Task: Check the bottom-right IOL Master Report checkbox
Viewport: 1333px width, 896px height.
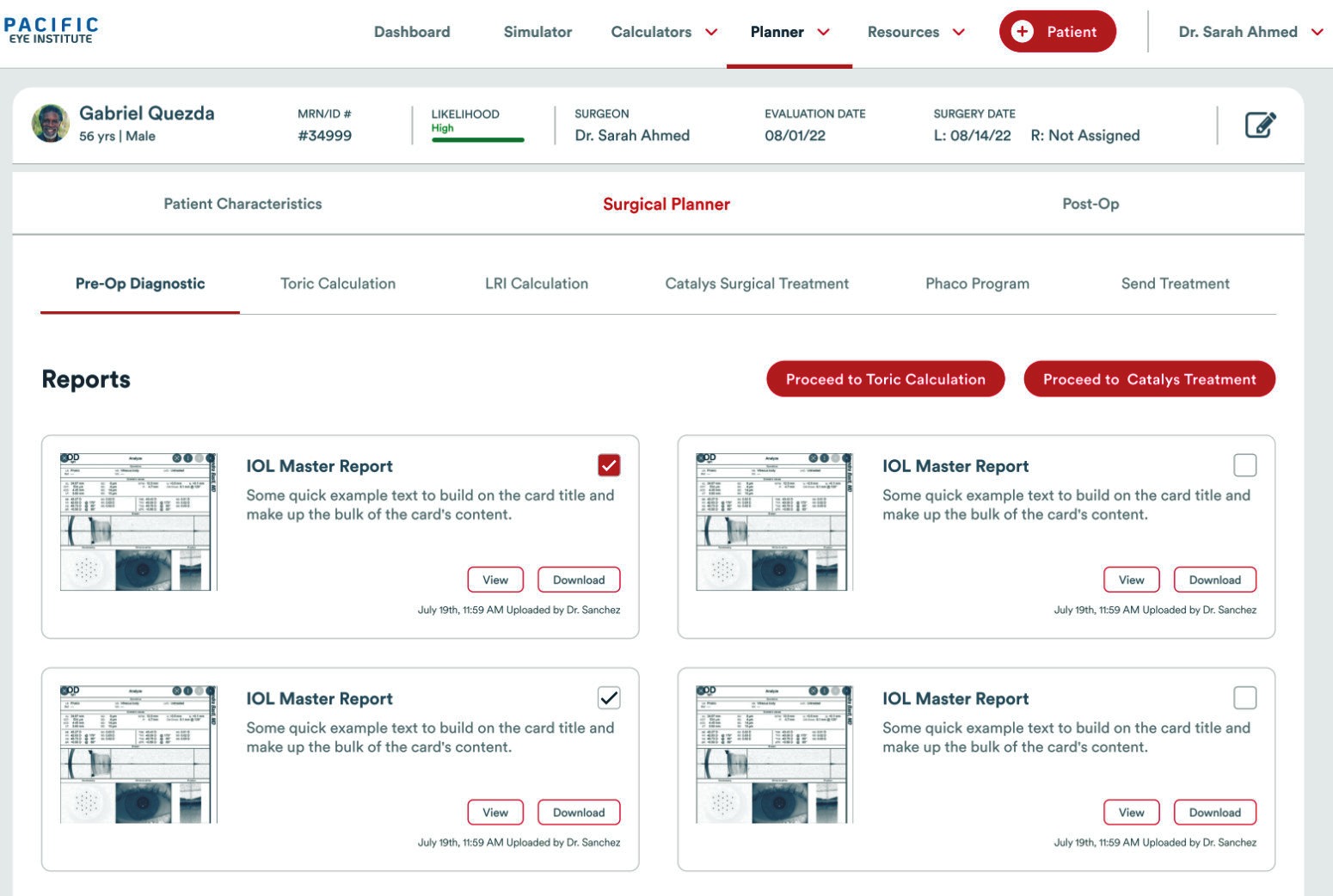Action: click(x=1244, y=697)
